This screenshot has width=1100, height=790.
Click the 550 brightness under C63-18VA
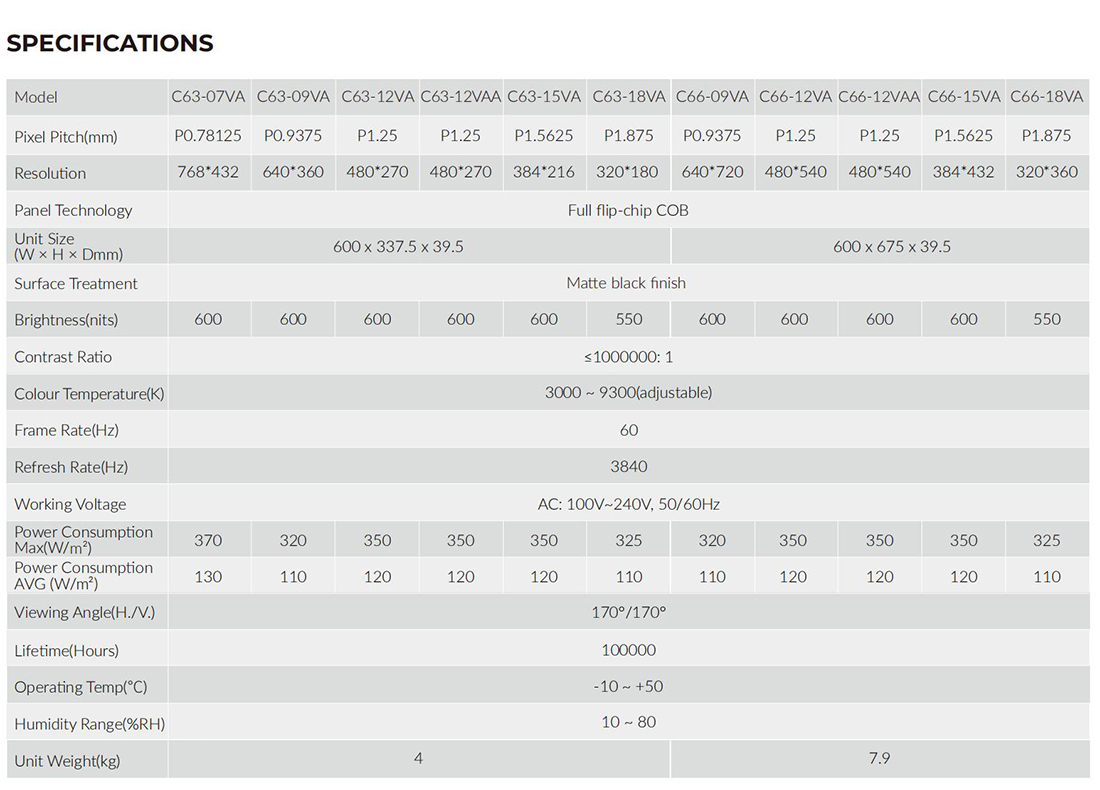pyautogui.click(x=629, y=319)
